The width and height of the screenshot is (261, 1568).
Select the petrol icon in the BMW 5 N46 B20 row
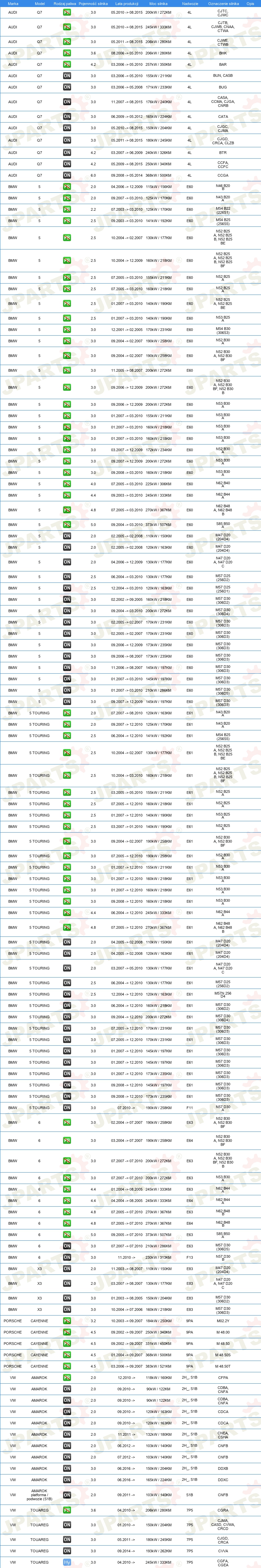pos(67,187)
